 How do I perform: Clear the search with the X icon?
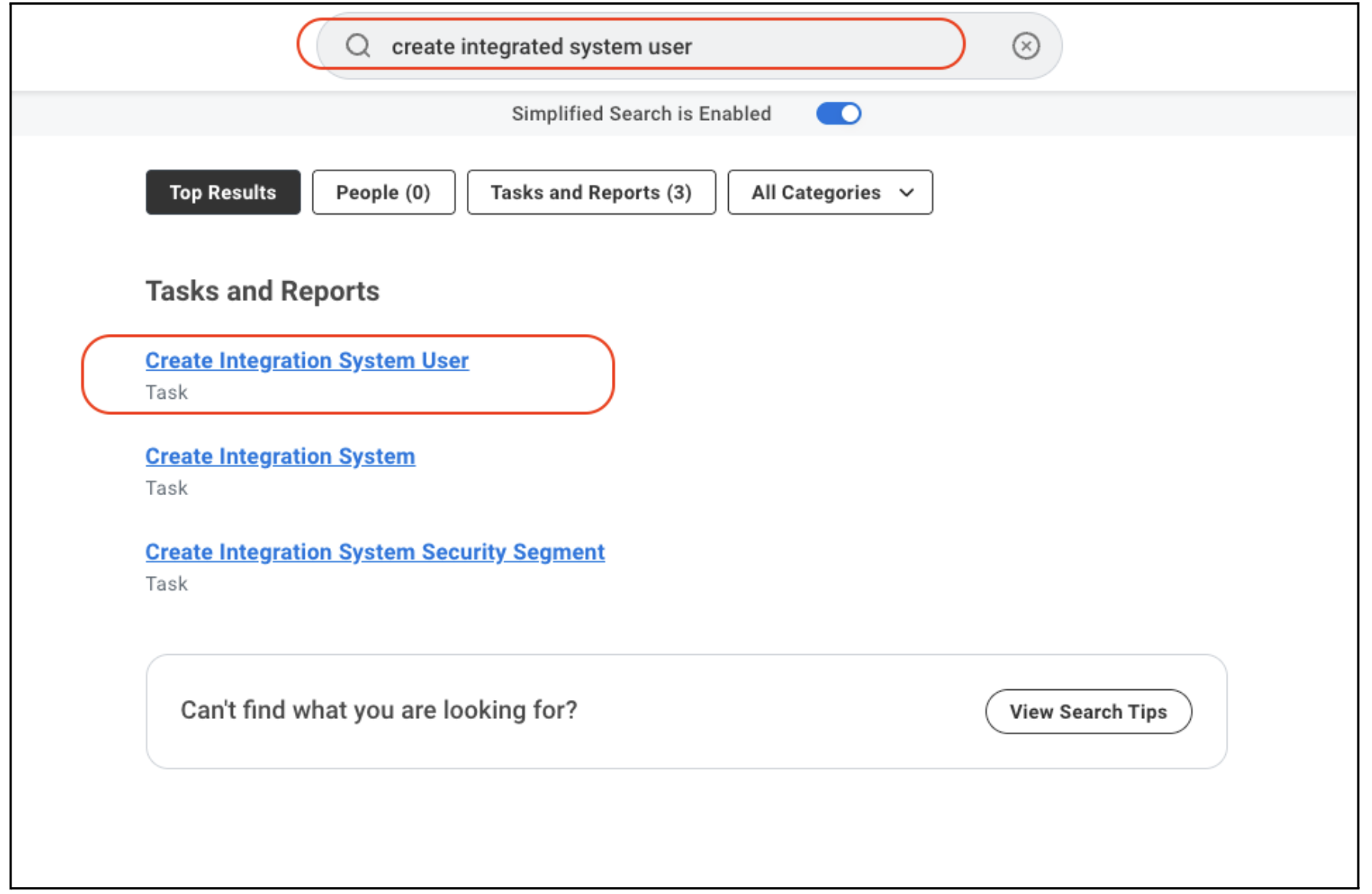pos(1025,46)
